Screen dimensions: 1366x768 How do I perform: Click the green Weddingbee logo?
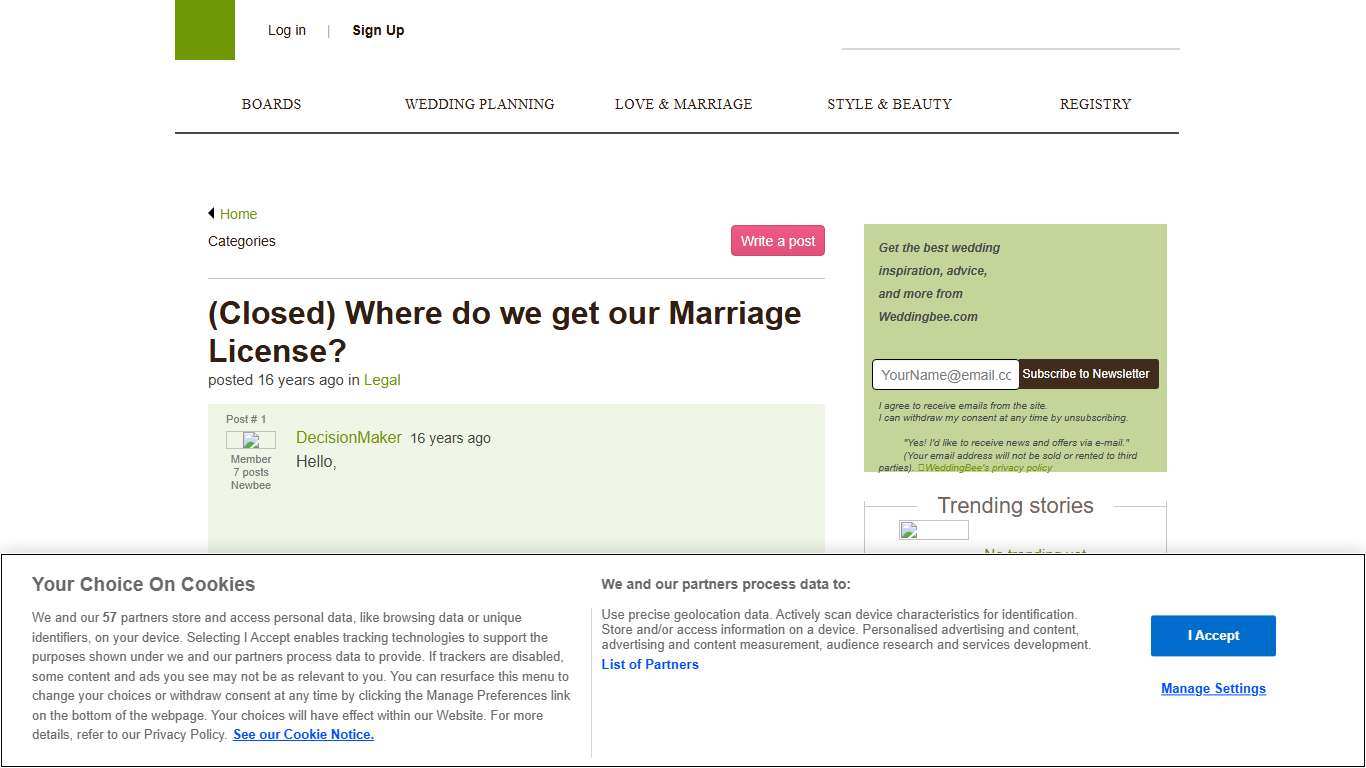point(204,30)
